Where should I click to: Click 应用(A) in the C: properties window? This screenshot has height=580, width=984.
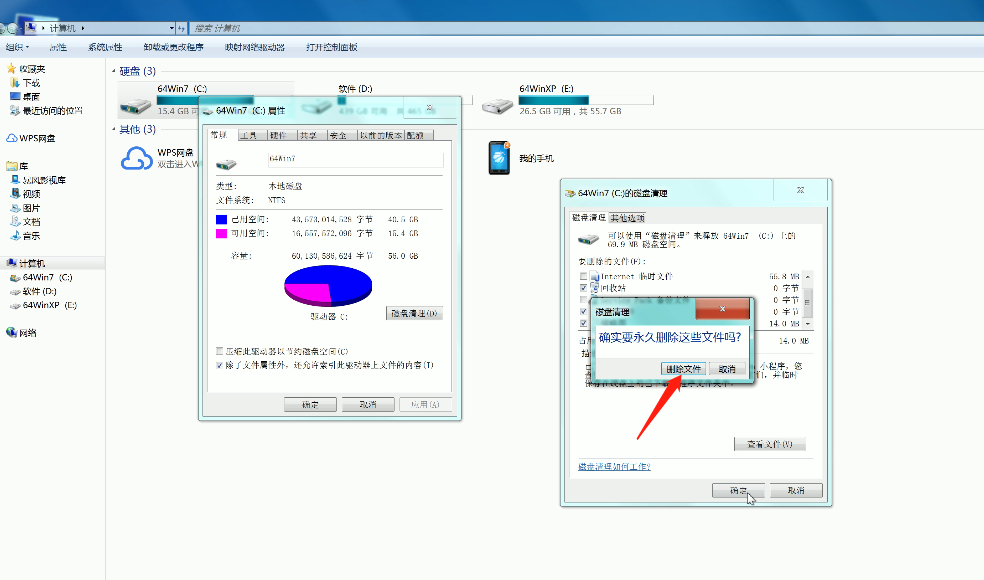pyautogui.click(x=425, y=404)
